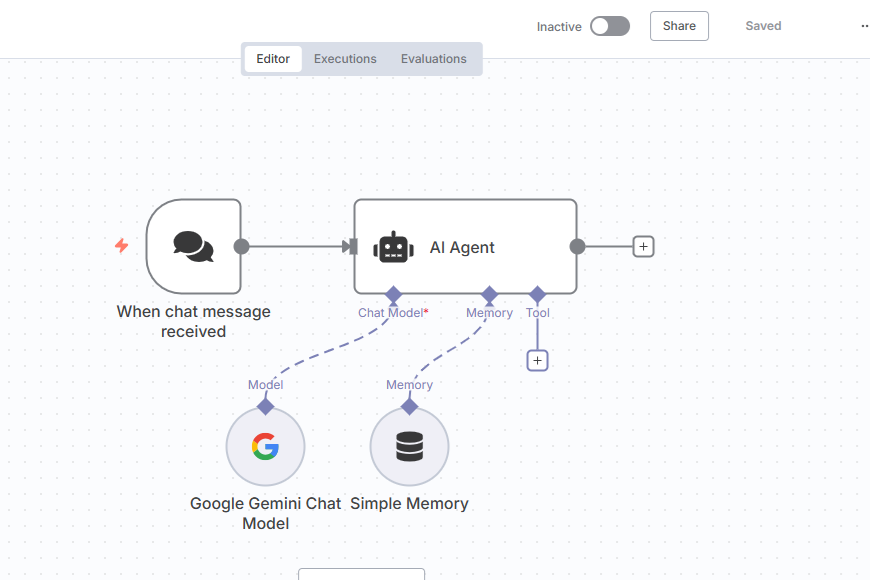
Task: Click the Model diamond above Google Gemini
Action: [265, 406]
